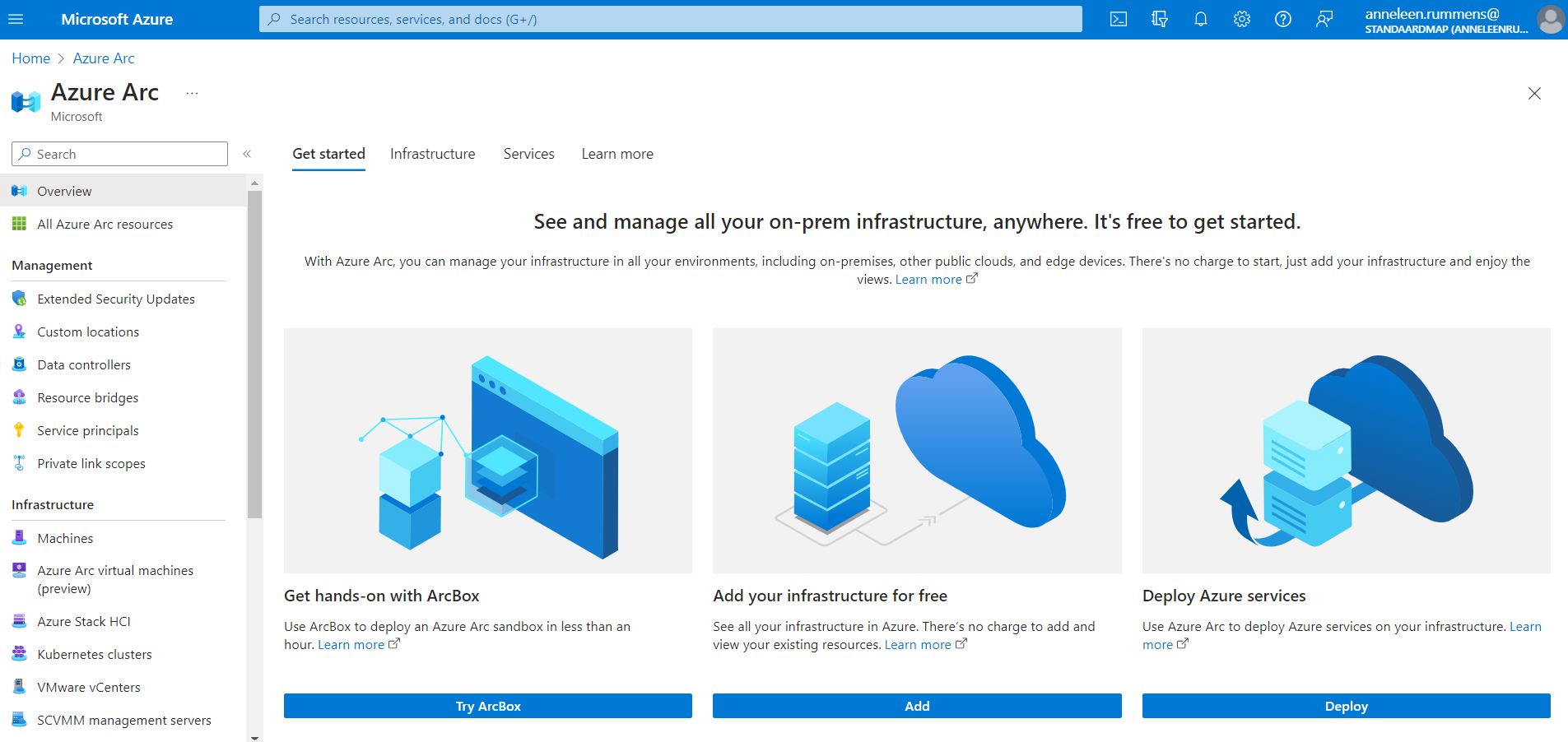Click the Add your infrastructure illustration

(917, 451)
